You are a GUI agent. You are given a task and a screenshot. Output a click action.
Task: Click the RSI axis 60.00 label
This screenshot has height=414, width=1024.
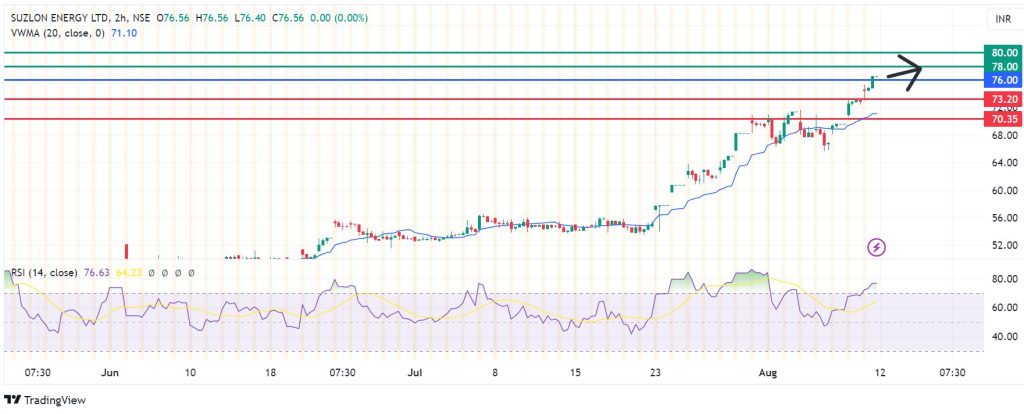pos(1004,308)
